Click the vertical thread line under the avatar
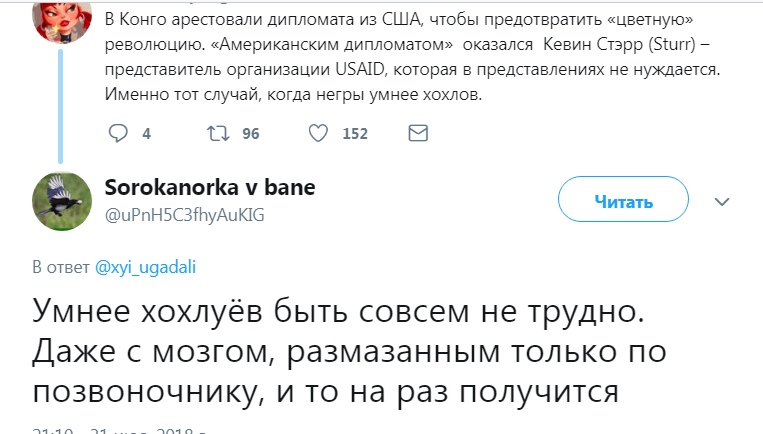This screenshot has height=434, width=763. point(64,100)
